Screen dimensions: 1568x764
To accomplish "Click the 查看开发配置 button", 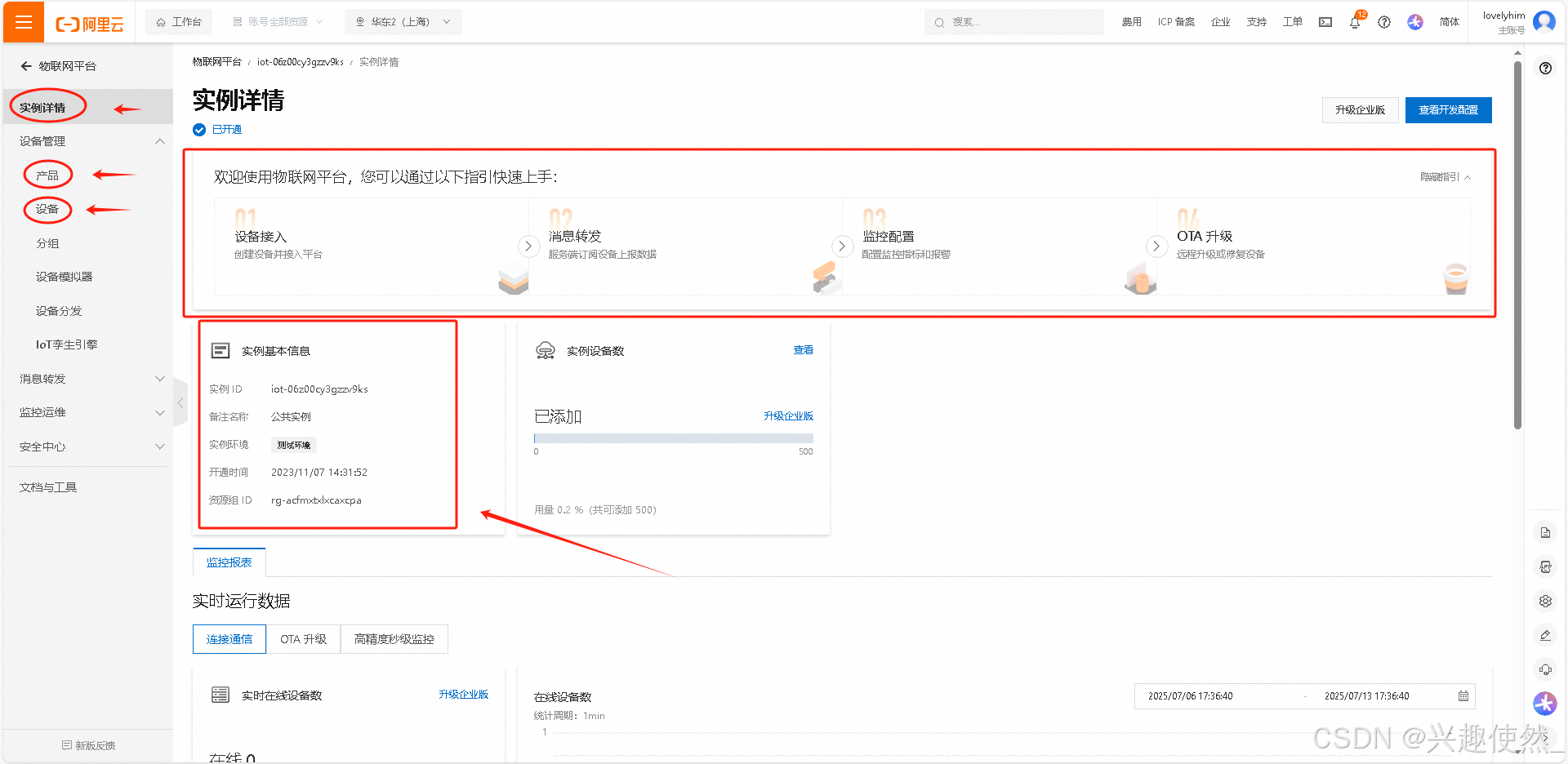I will click(1448, 110).
